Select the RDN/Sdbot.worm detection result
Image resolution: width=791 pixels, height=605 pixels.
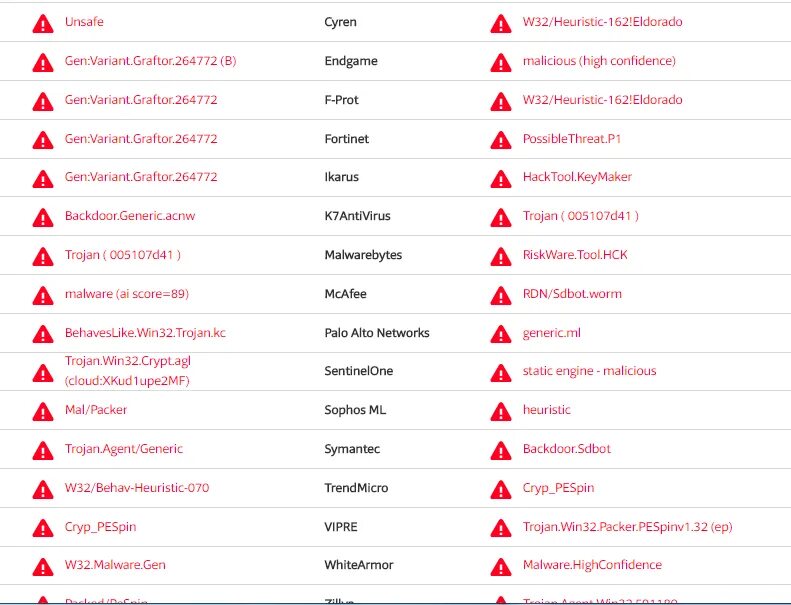click(x=574, y=294)
